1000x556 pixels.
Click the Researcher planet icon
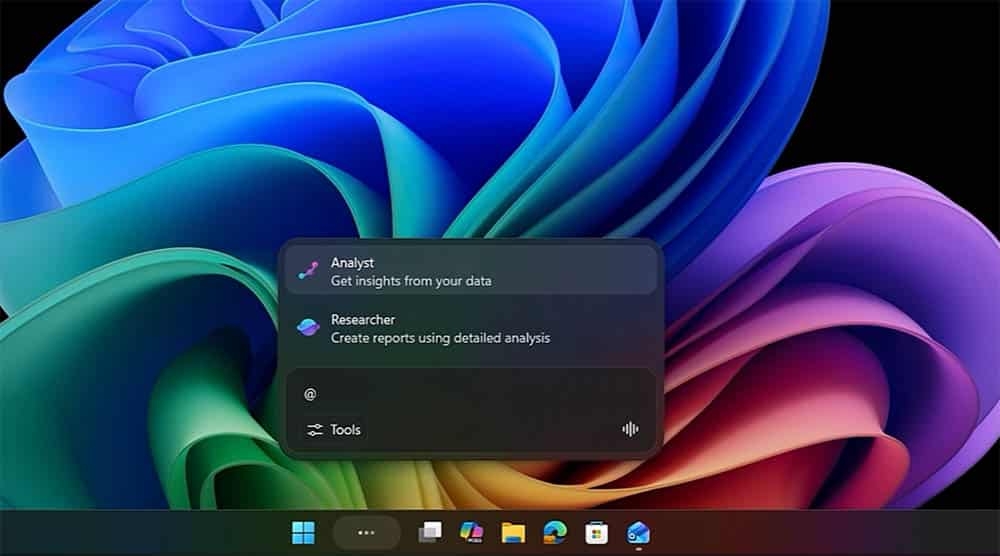pyautogui.click(x=309, y=328)
